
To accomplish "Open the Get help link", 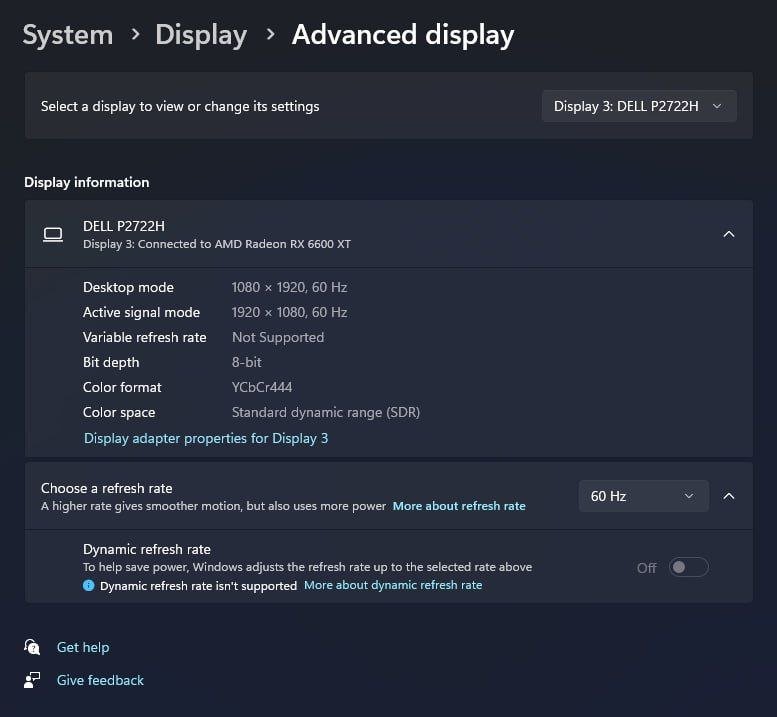I will (x=83, y=647).
